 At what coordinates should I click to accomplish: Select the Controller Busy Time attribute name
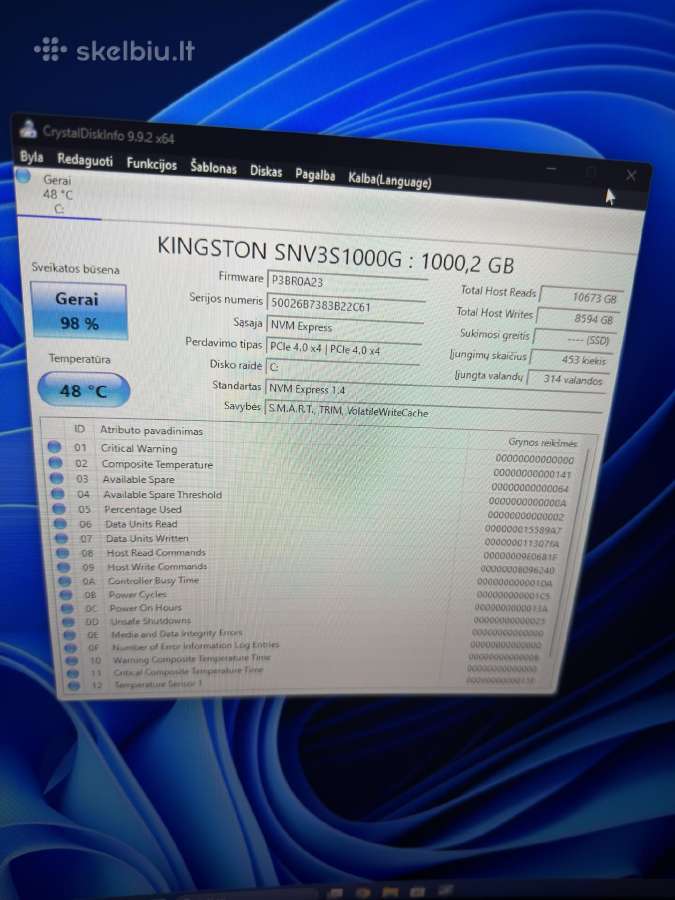point(154,580)
